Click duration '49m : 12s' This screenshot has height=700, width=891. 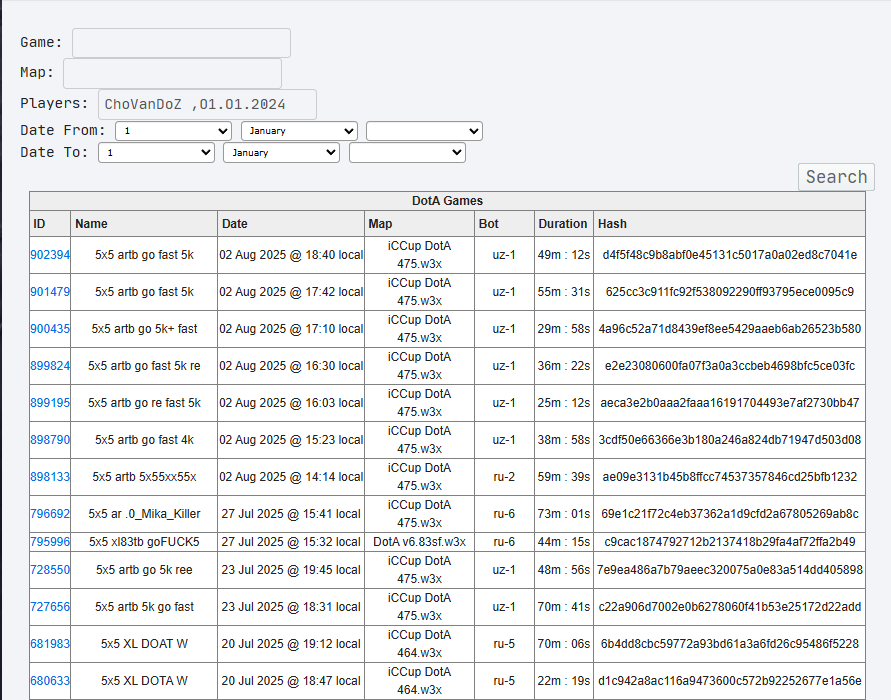[564, 255]
